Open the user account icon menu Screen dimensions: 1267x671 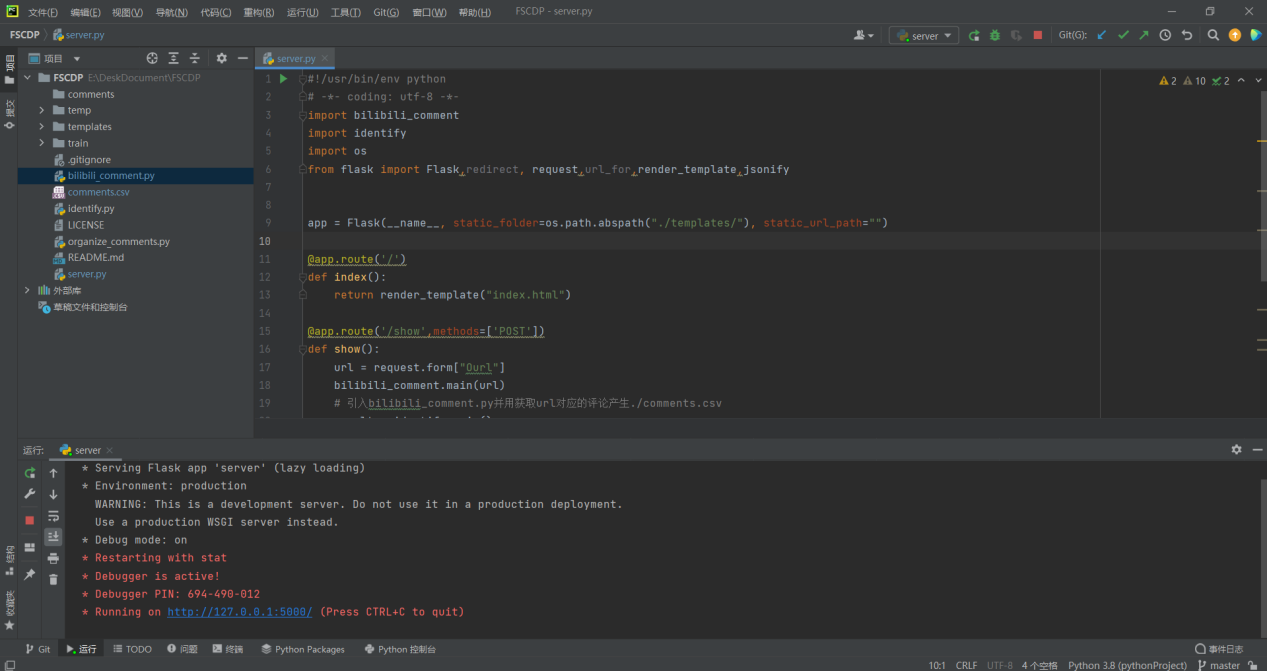click(863, 35)
